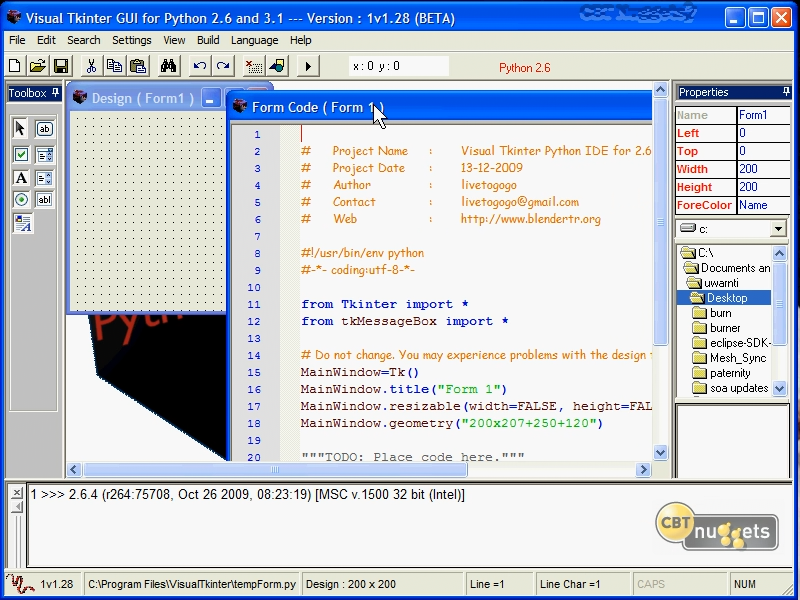800x600 pixels.
Task: Cut the selection with the scissors icon
Action: pos(91,66)
